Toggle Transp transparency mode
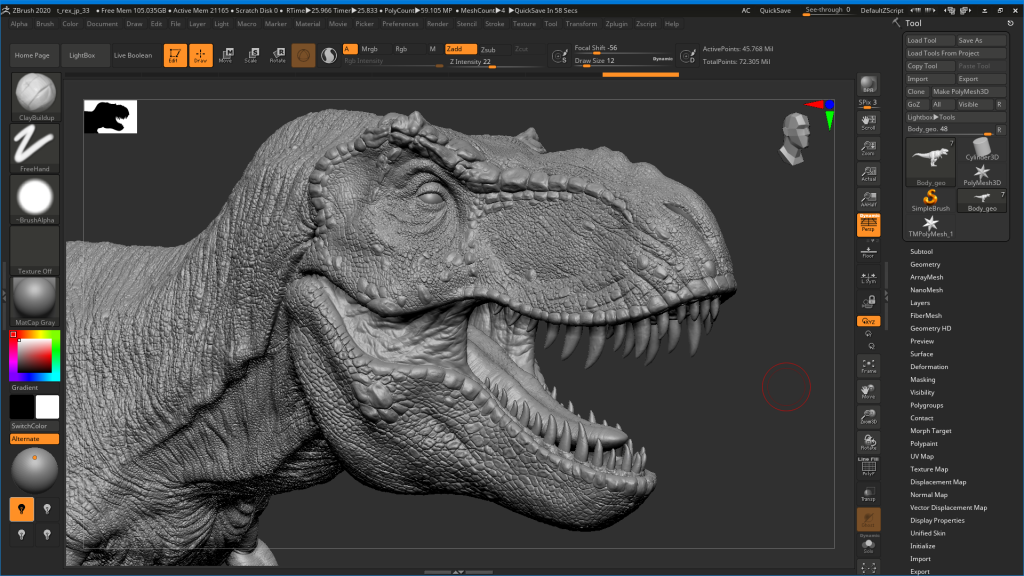 tap(868, 494)
